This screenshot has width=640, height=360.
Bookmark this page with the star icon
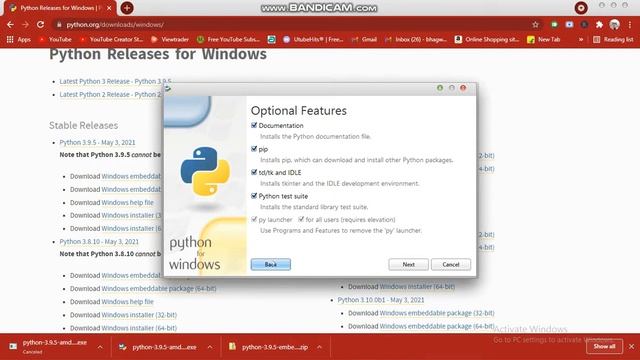pos(535,25)
